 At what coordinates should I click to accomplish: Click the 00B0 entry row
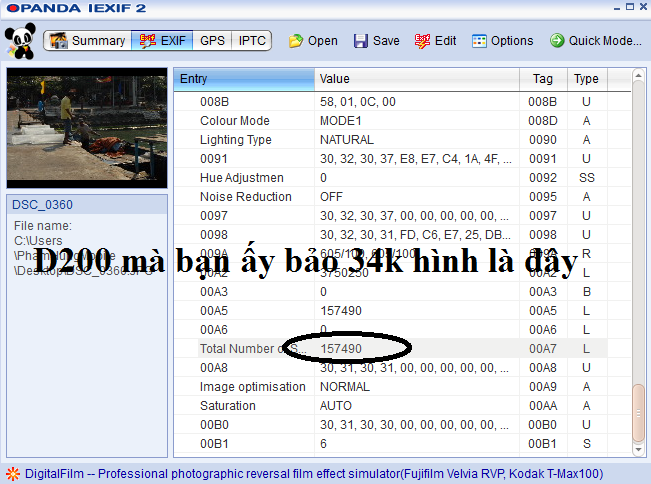click(402, 425)
